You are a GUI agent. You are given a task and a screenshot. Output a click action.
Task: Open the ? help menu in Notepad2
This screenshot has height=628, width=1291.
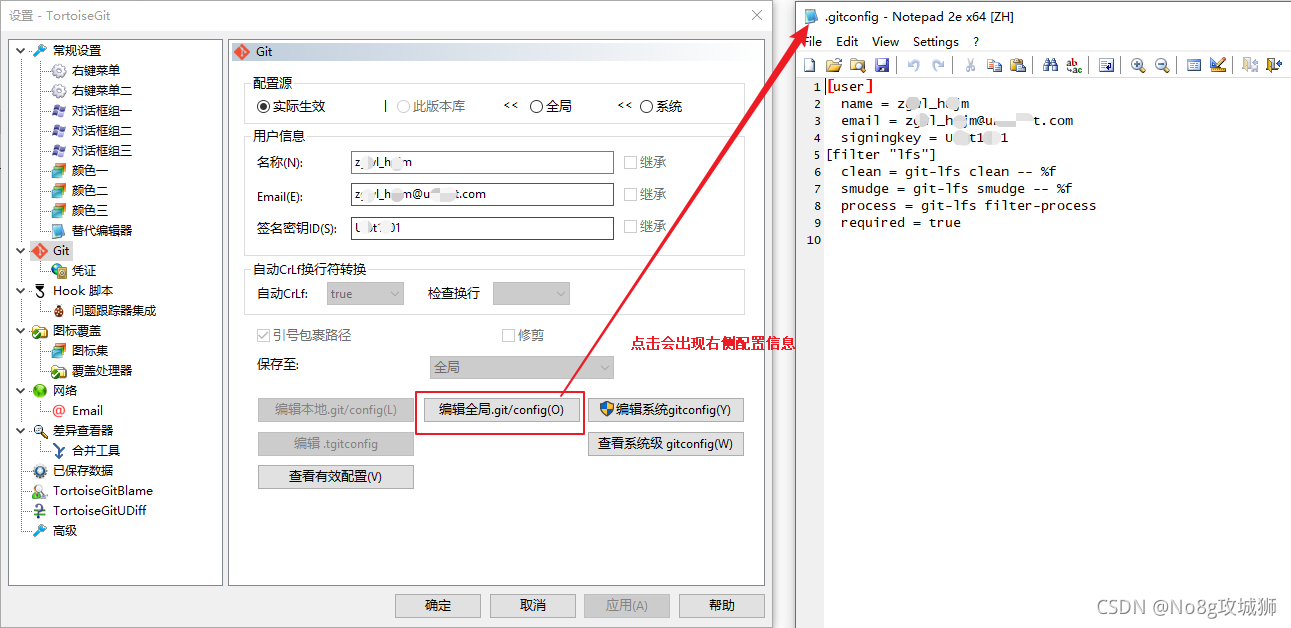(976, 41)
